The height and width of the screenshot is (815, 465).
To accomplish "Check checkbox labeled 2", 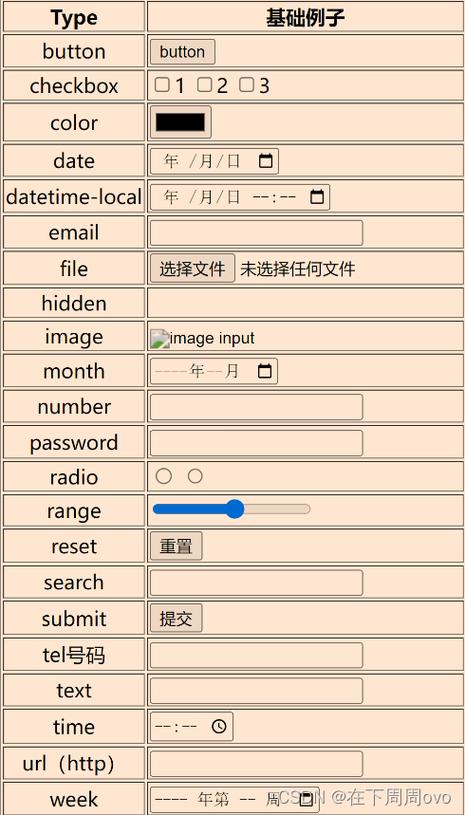I will [205, 85].
